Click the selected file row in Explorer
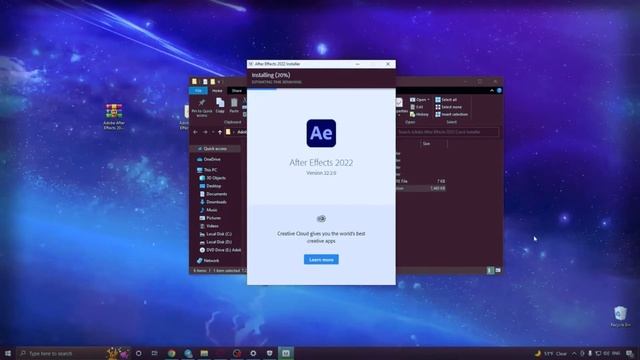 tap(420, 188)
